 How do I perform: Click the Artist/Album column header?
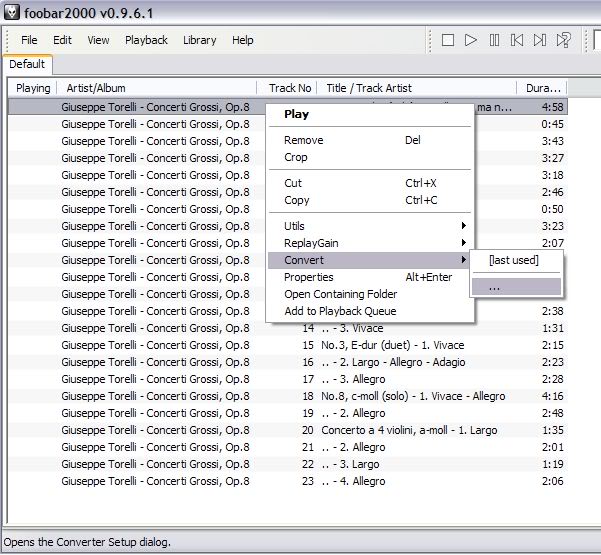pos(157,88)
